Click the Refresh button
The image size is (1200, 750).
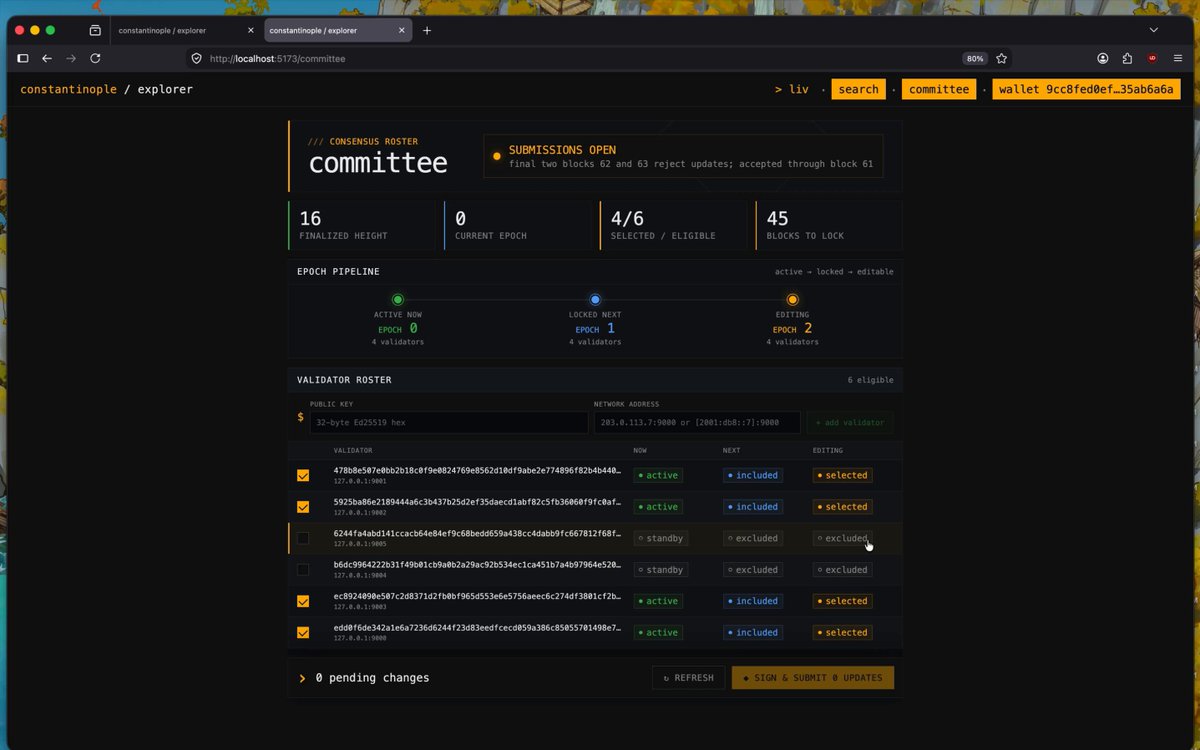coord(688,678)
